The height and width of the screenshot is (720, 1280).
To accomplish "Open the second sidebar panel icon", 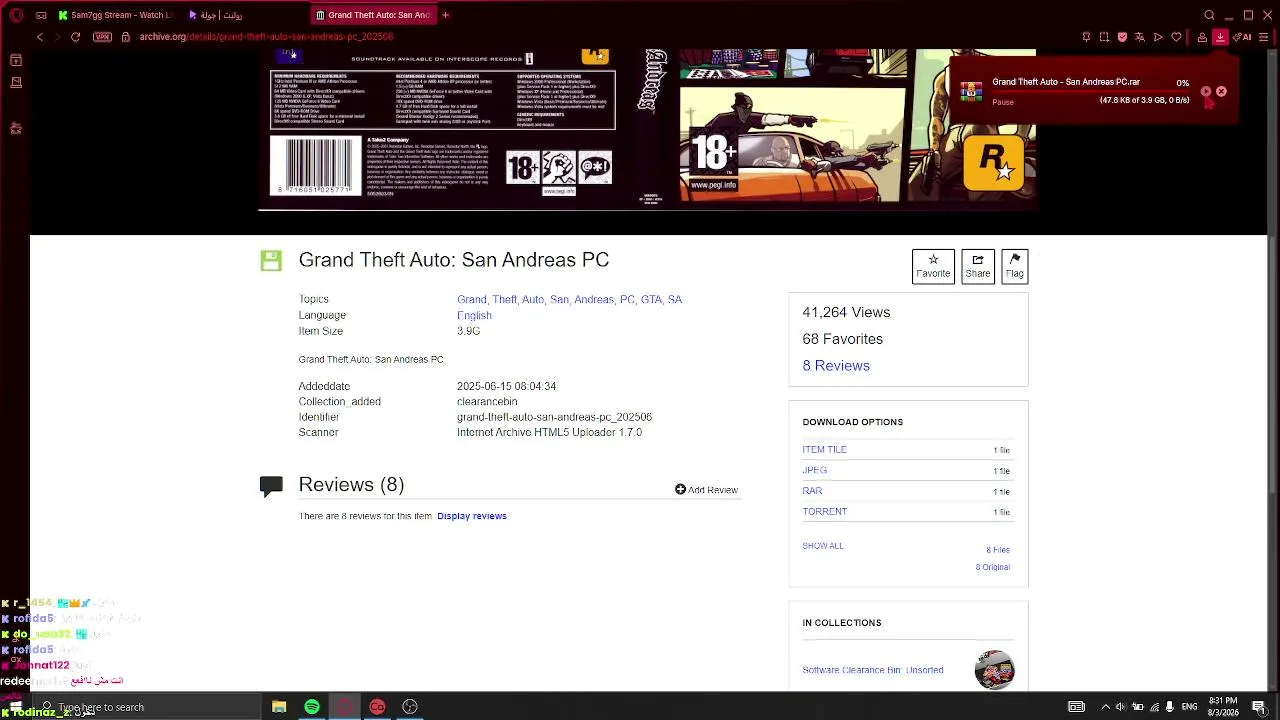I will (x=16, y=85).
